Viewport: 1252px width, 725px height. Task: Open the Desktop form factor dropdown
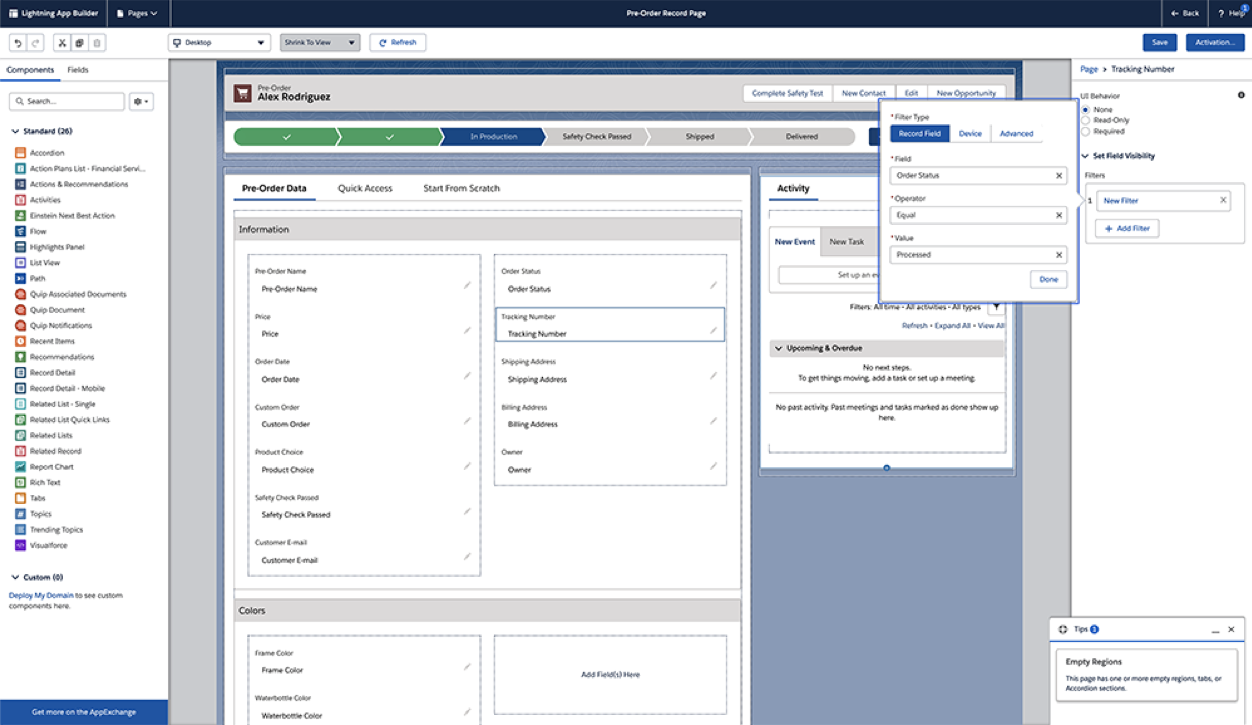click(218, 42)
